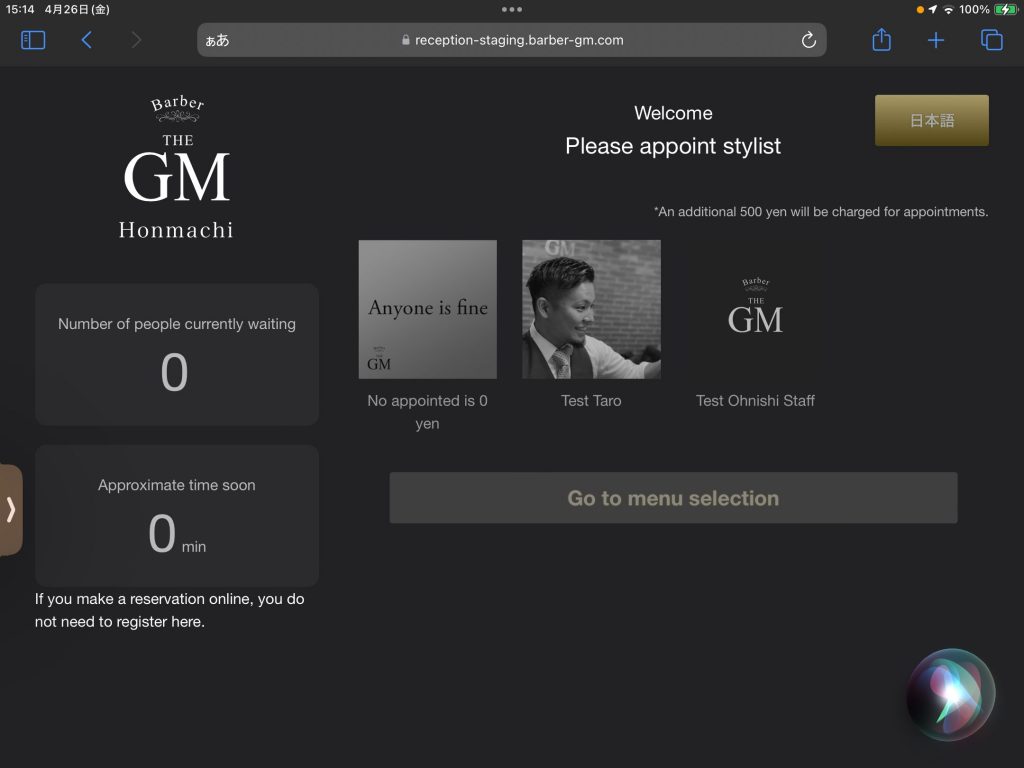
Task: Pick Test Ohnishi Staff stylist
Action: coord(755,309)
